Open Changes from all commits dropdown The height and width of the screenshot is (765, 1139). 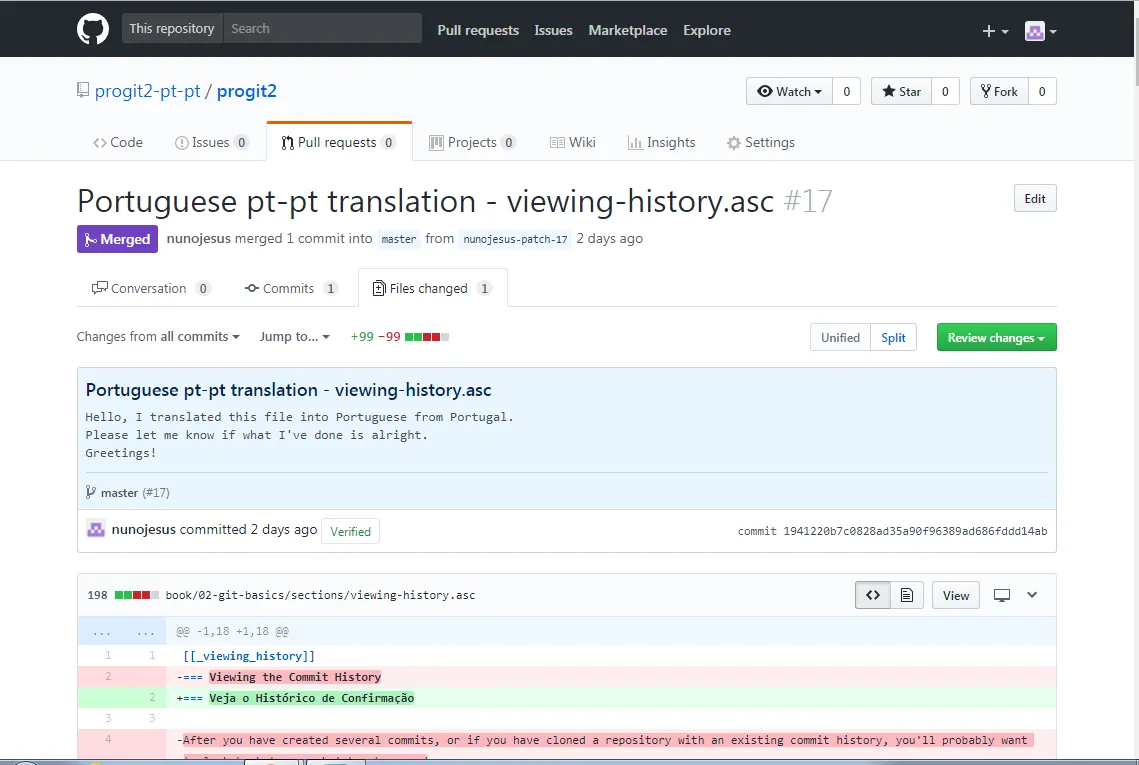coord(158,336)
